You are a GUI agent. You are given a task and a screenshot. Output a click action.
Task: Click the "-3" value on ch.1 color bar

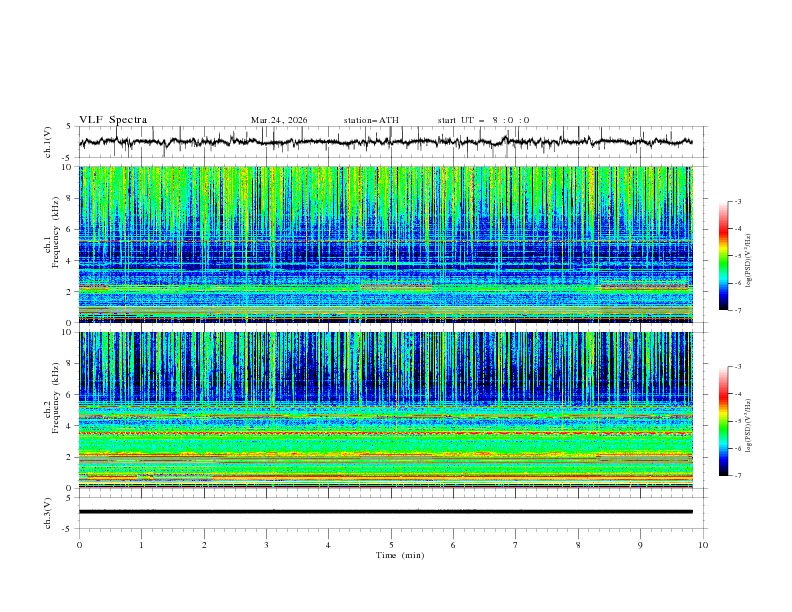738,201
